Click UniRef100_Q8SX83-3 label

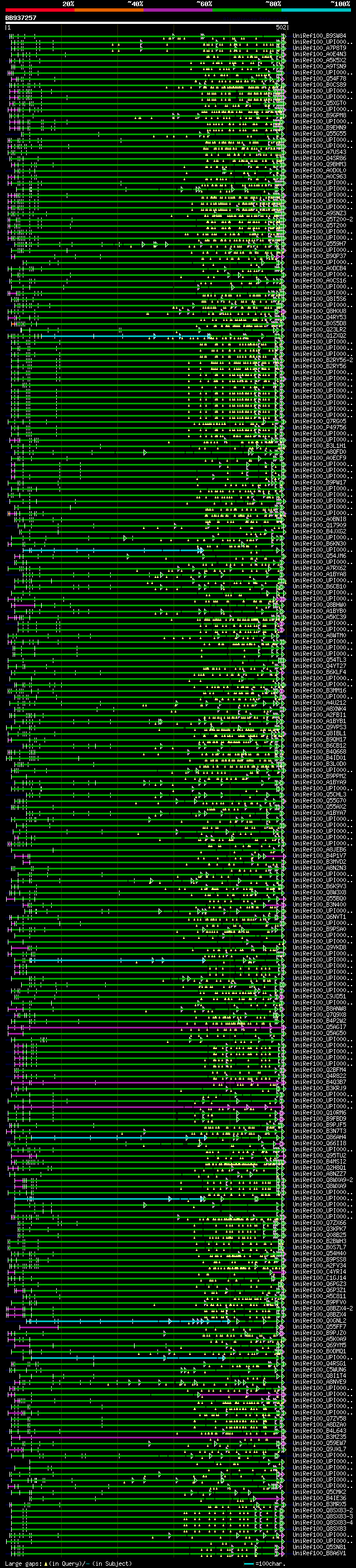(323, 1516)
